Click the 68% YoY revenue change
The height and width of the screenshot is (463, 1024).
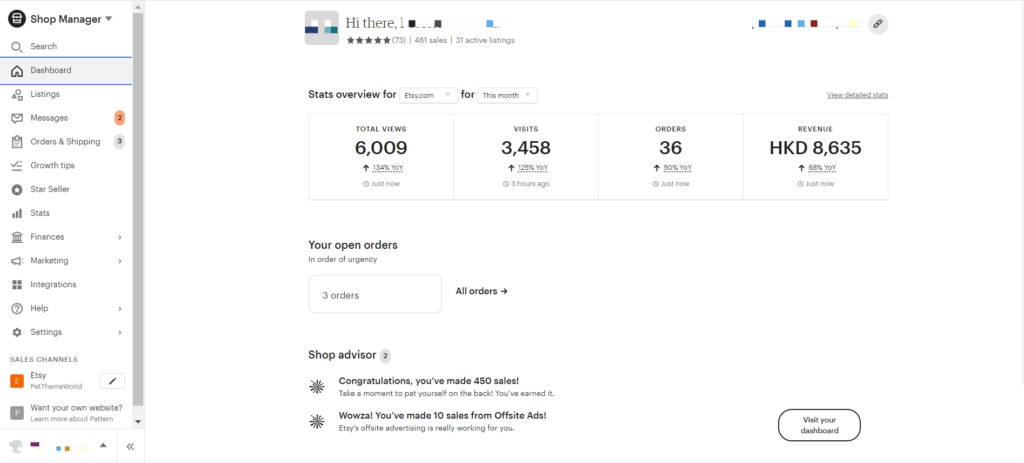click(x=822, y=168)
